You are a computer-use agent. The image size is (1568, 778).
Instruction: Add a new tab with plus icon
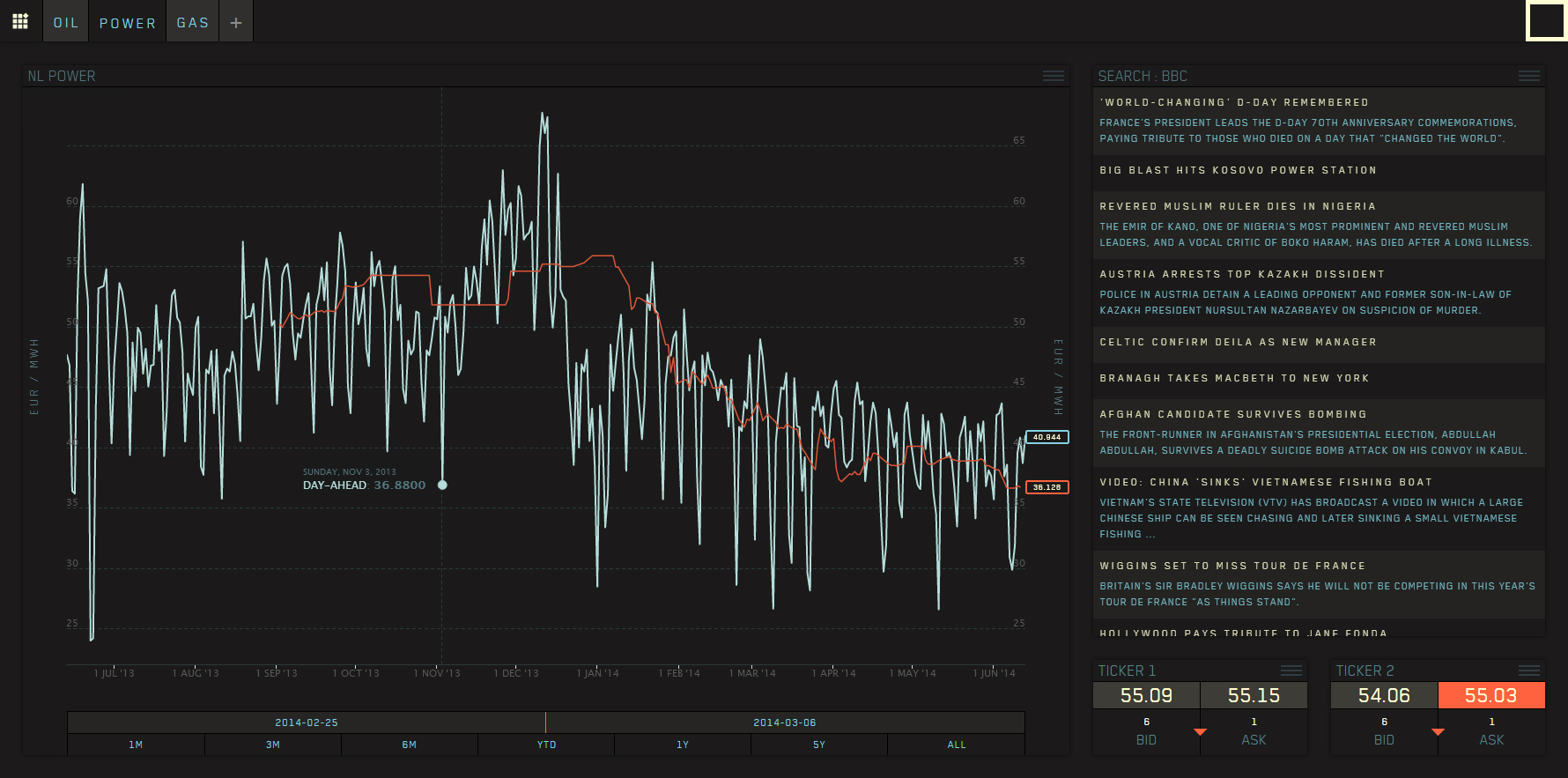coord(236,23)
